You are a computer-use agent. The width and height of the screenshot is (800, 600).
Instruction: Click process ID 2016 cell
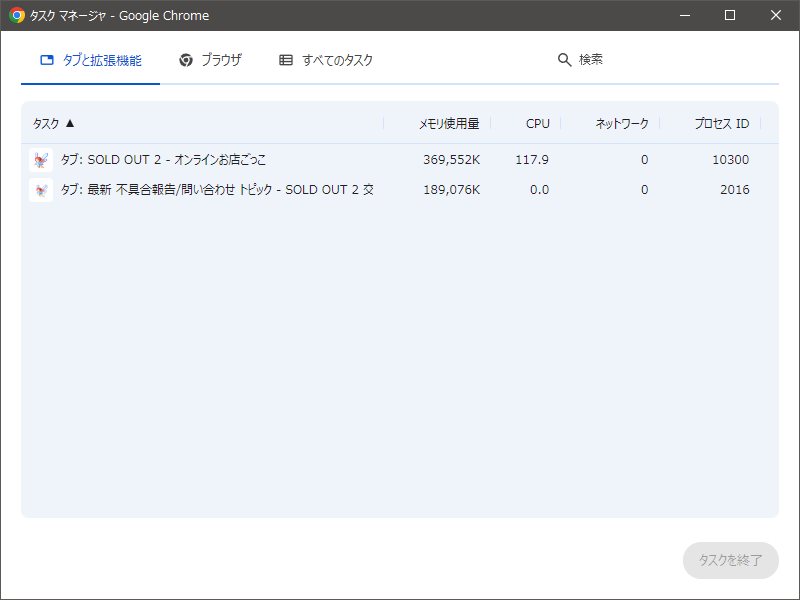point(734,190)
